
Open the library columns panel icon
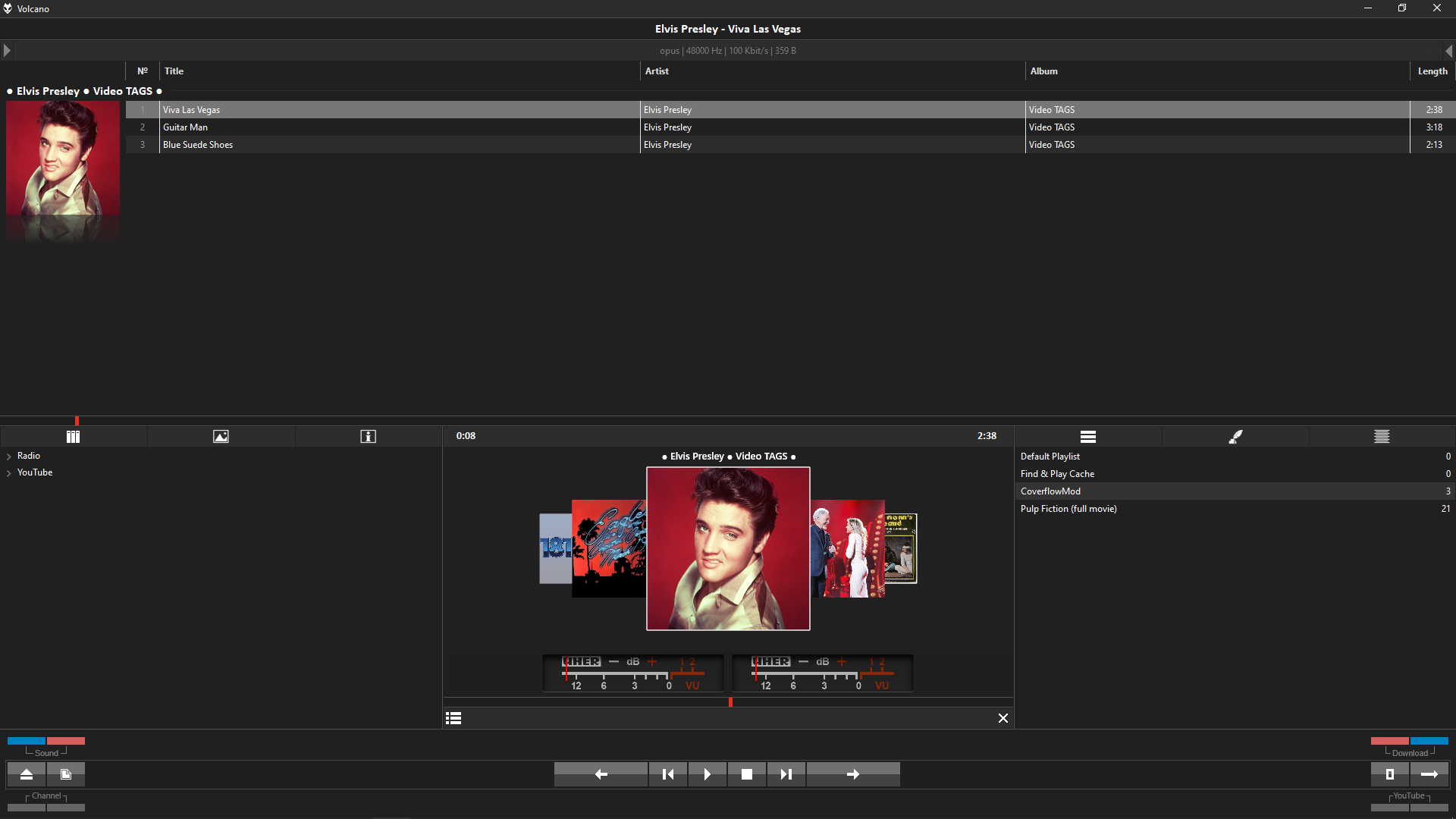point(73,436)
